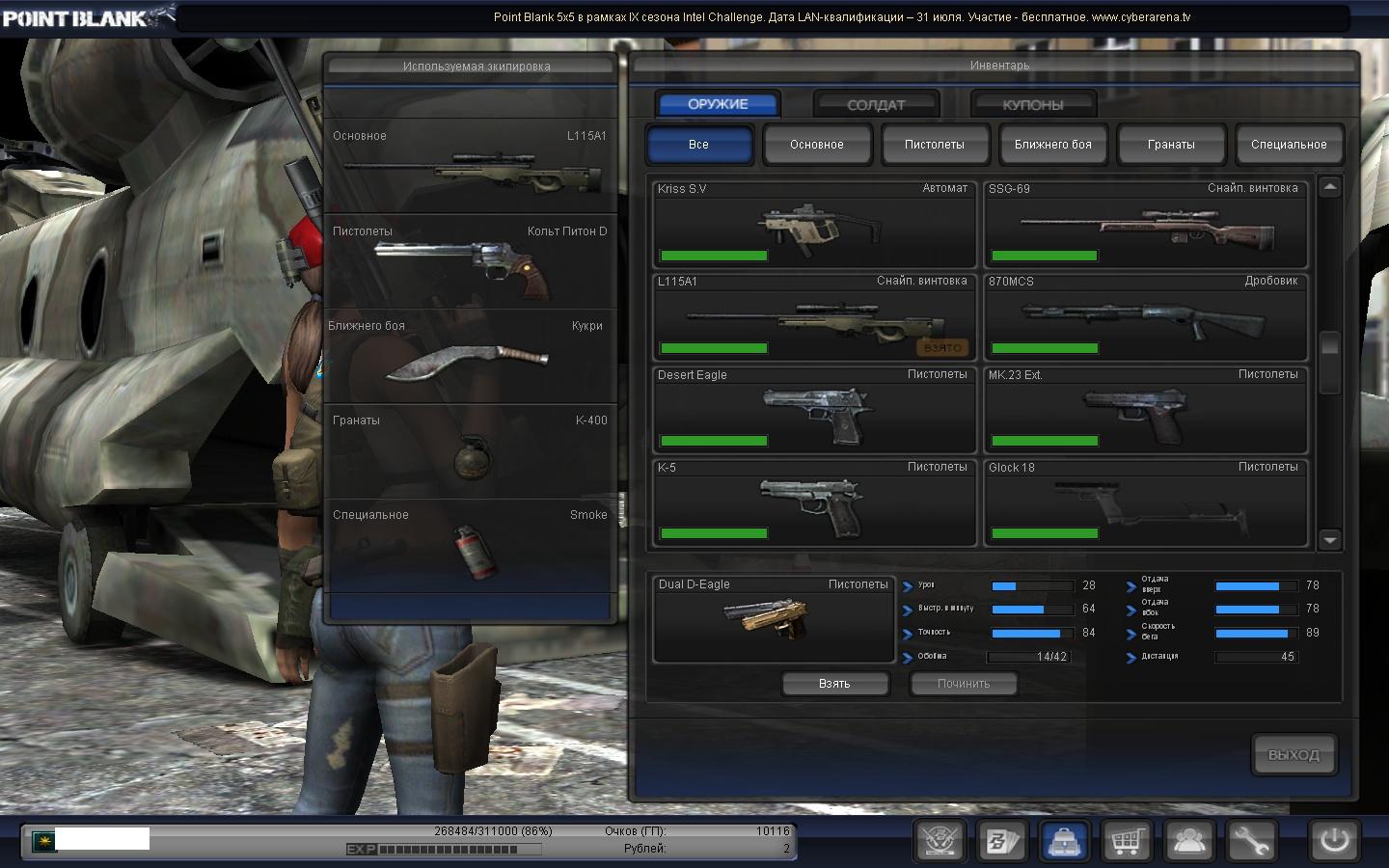1389x868 pixels.
Task: Open the clan emblem menu icon
Action: (x=940, y=841)
